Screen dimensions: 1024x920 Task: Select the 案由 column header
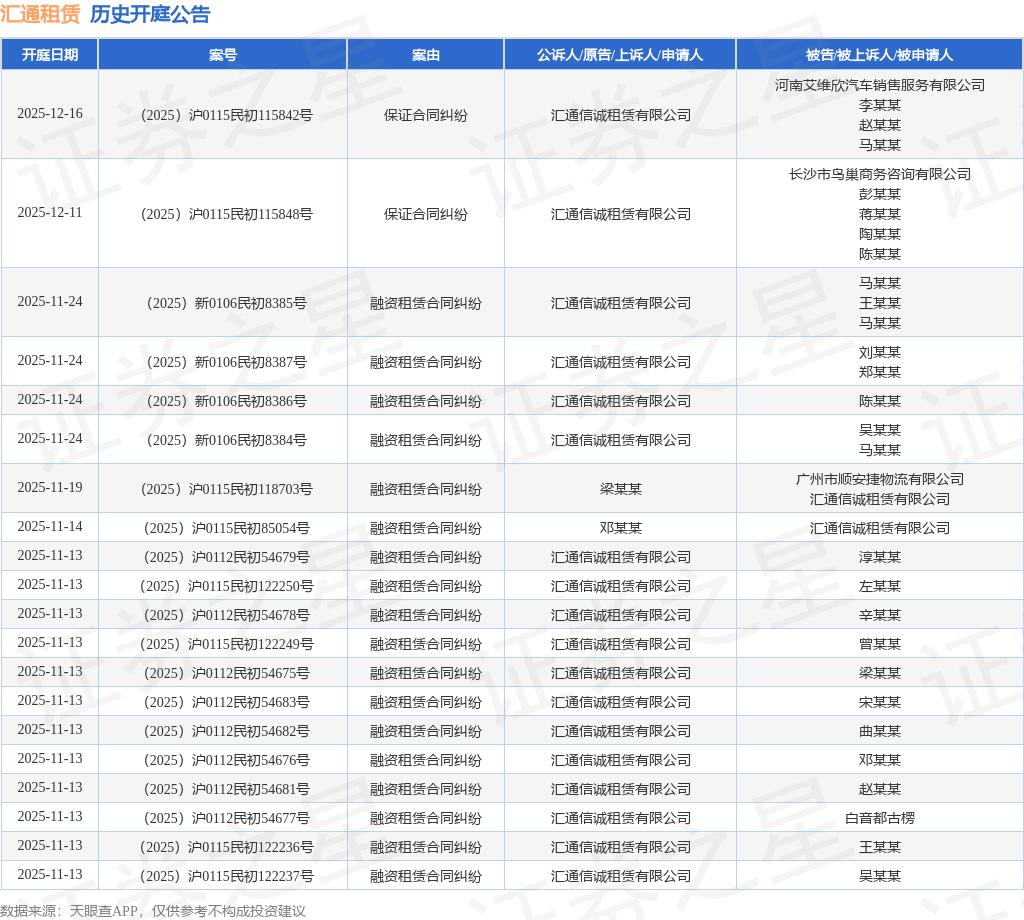click(x=425, y=55)
